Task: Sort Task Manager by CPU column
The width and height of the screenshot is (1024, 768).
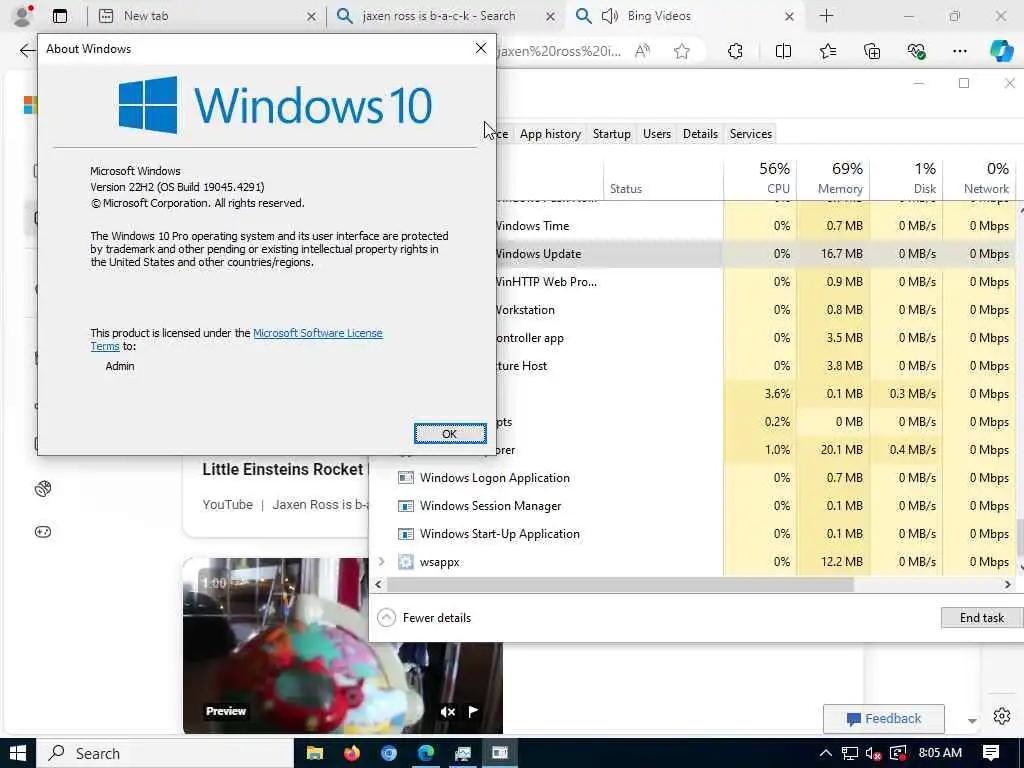Action: [760, 178]
